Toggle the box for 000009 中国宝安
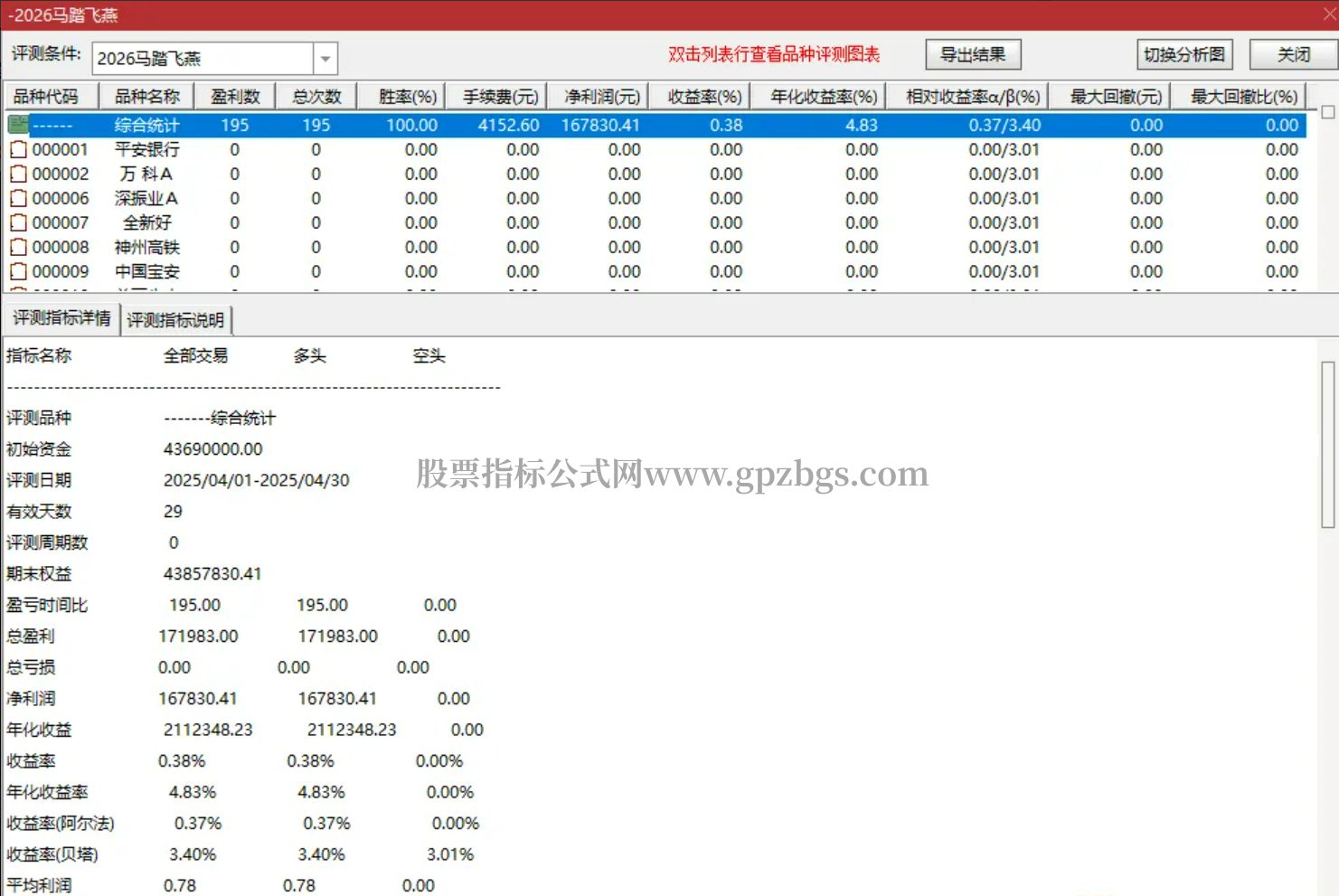This screenshot has height=896, width=1339. tap(18, 272)
